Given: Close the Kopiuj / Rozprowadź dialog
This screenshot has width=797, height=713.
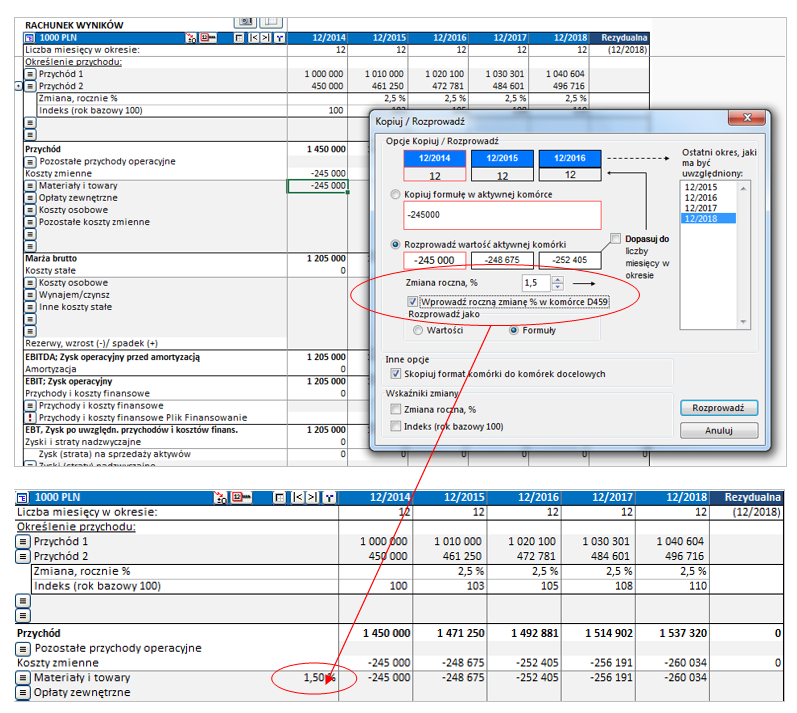Looking at the screenshot, I should (747, 118).
